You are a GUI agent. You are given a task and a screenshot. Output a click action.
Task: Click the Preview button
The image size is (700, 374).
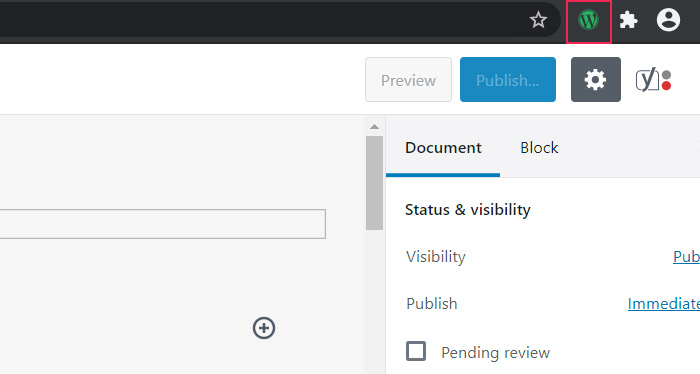[408, 79]
